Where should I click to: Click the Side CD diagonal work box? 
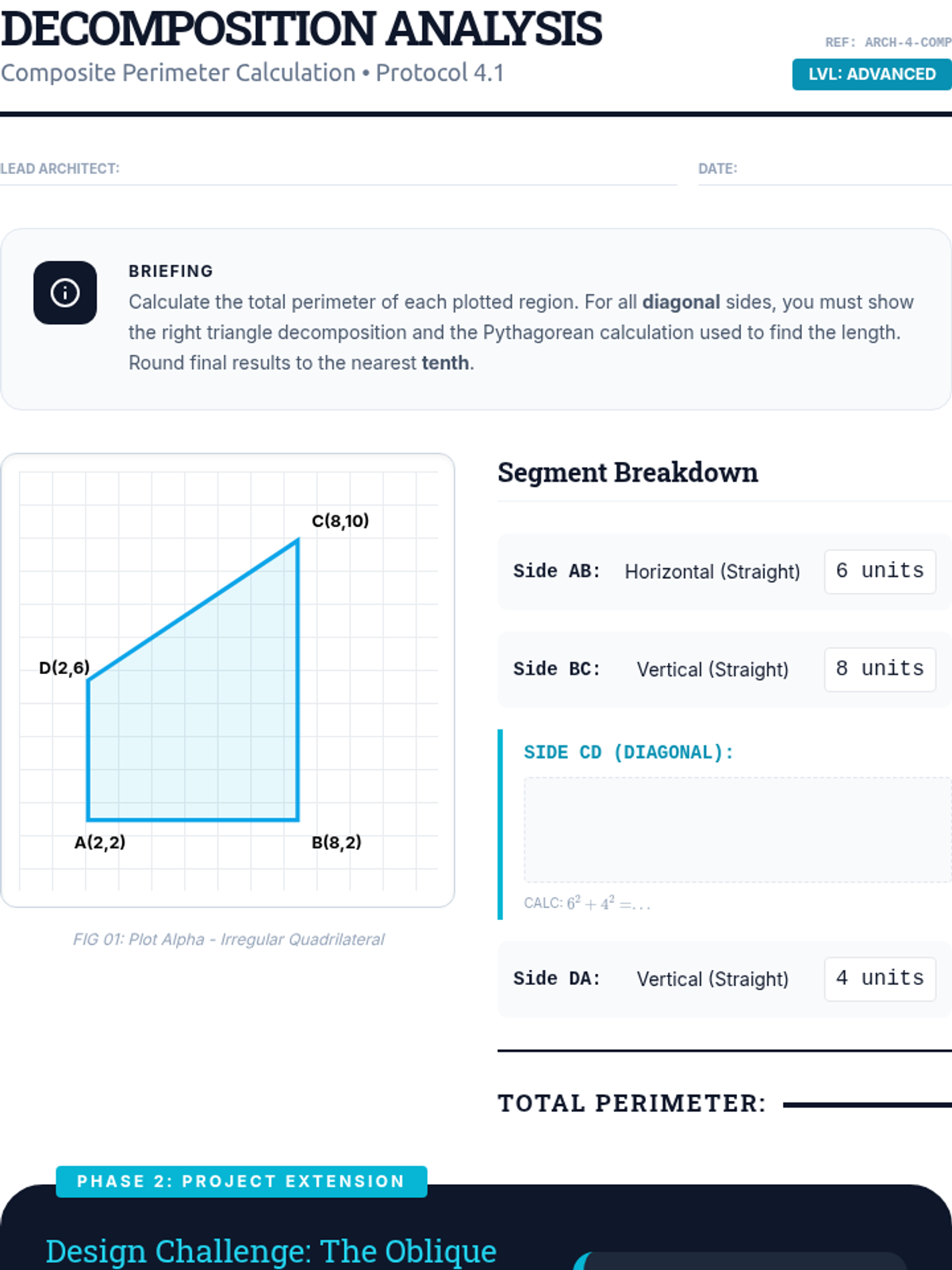[737, 829]
